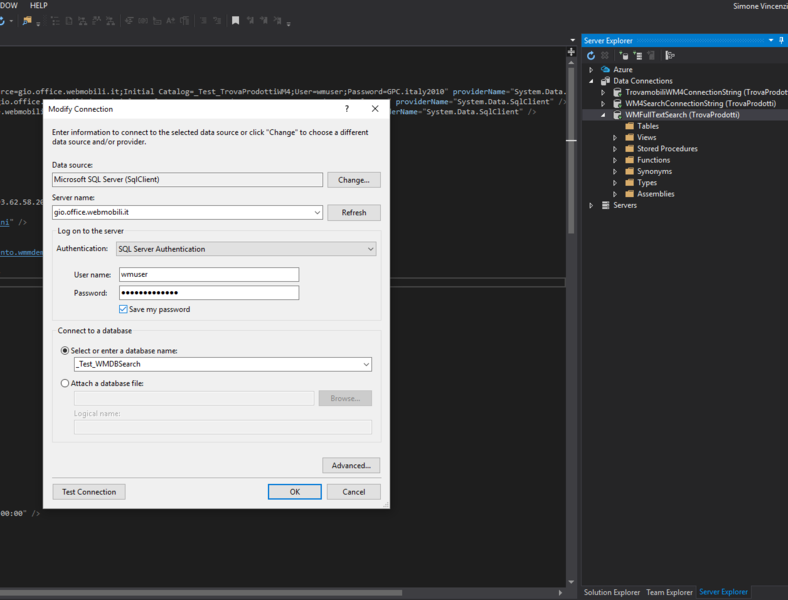The image size is (788, 600).
Task: Expand the Views node in the tree
Action: tap(615, 138)
